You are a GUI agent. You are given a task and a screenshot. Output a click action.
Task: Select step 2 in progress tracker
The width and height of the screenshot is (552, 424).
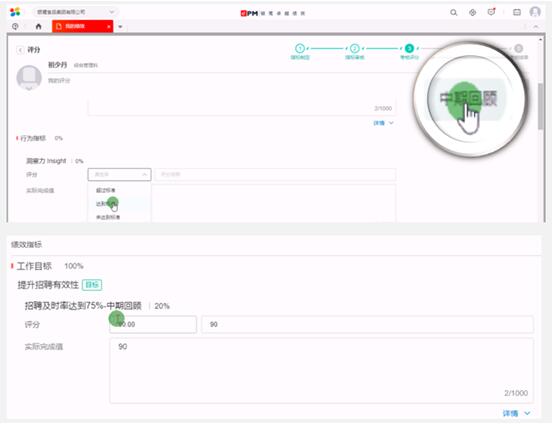click(355, 49)
